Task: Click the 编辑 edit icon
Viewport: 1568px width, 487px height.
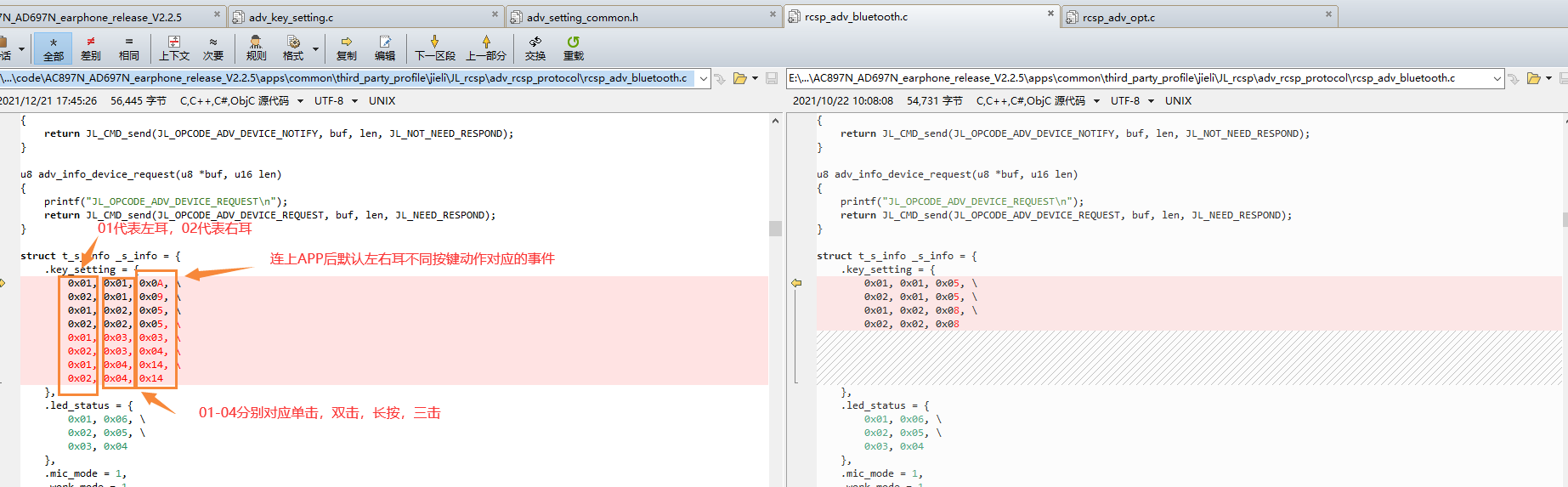Action: [x=385, y=48]
